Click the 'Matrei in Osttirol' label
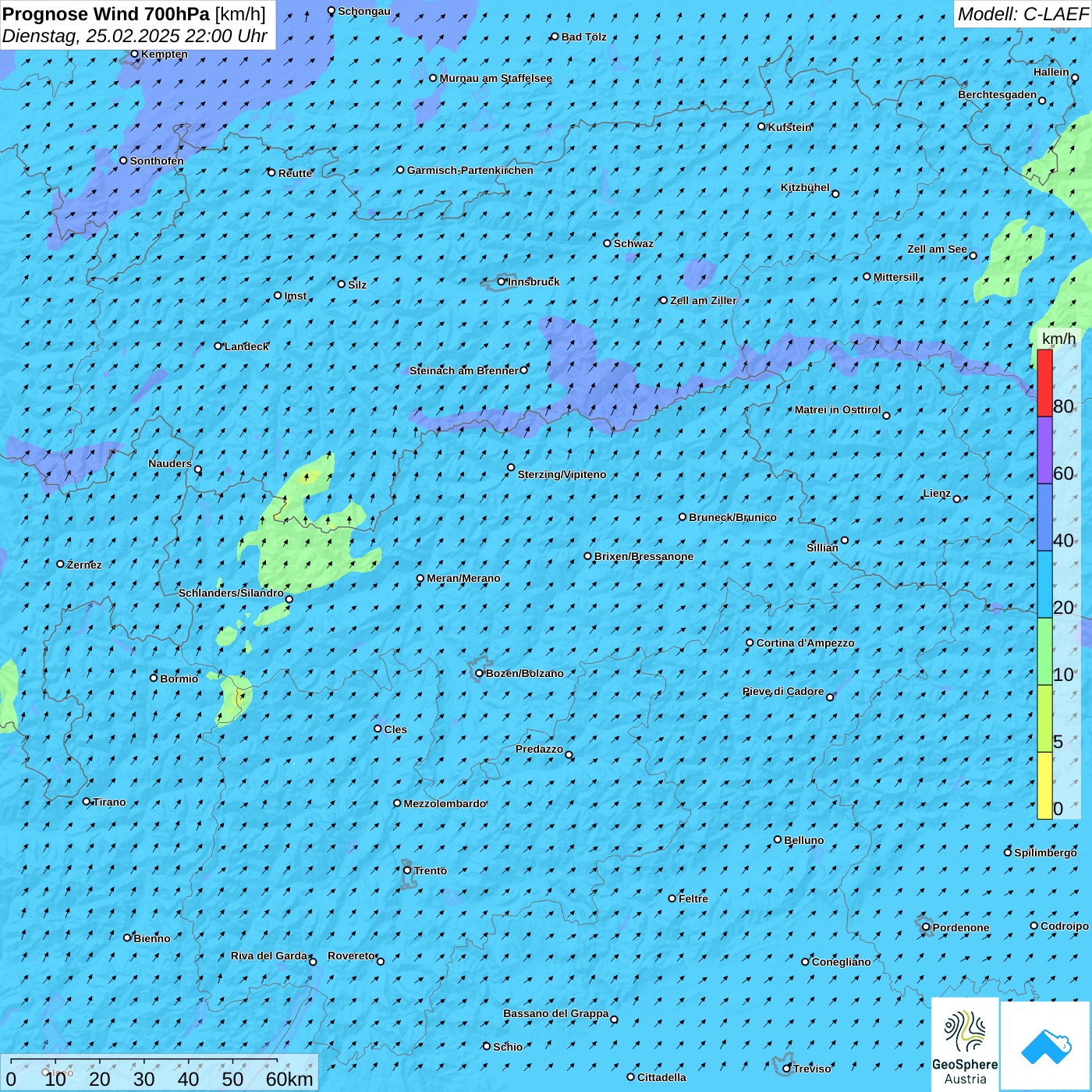This screenshot has height=1092, width=1092. (x=838, y=409)
